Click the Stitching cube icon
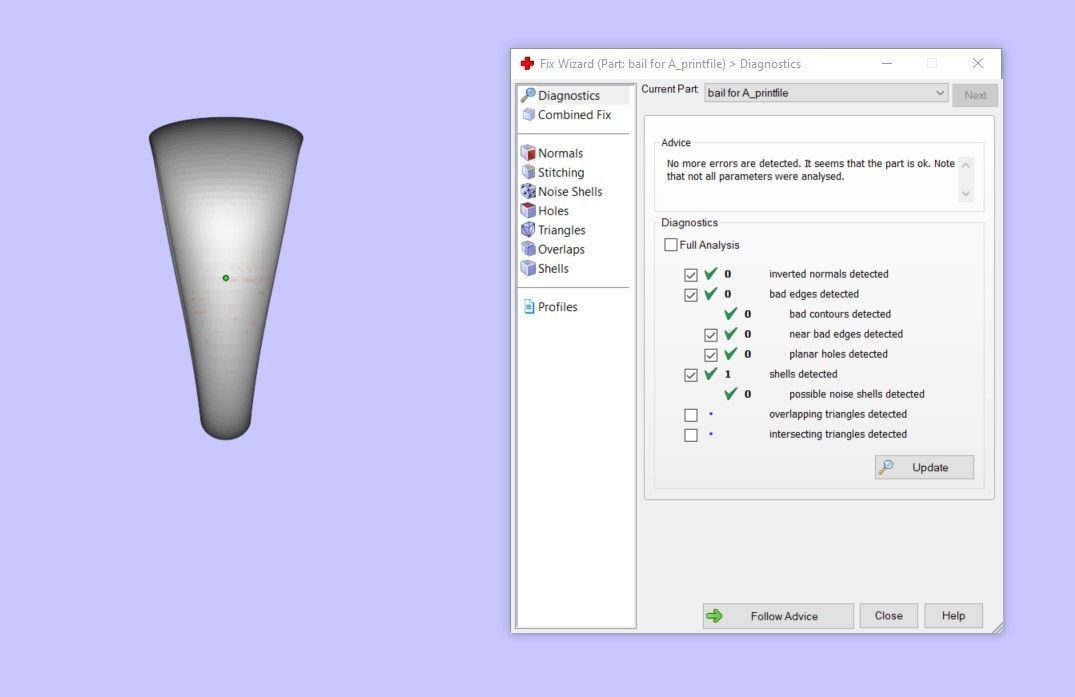Viewport: 1075px width, 697px height. point(528,171)
